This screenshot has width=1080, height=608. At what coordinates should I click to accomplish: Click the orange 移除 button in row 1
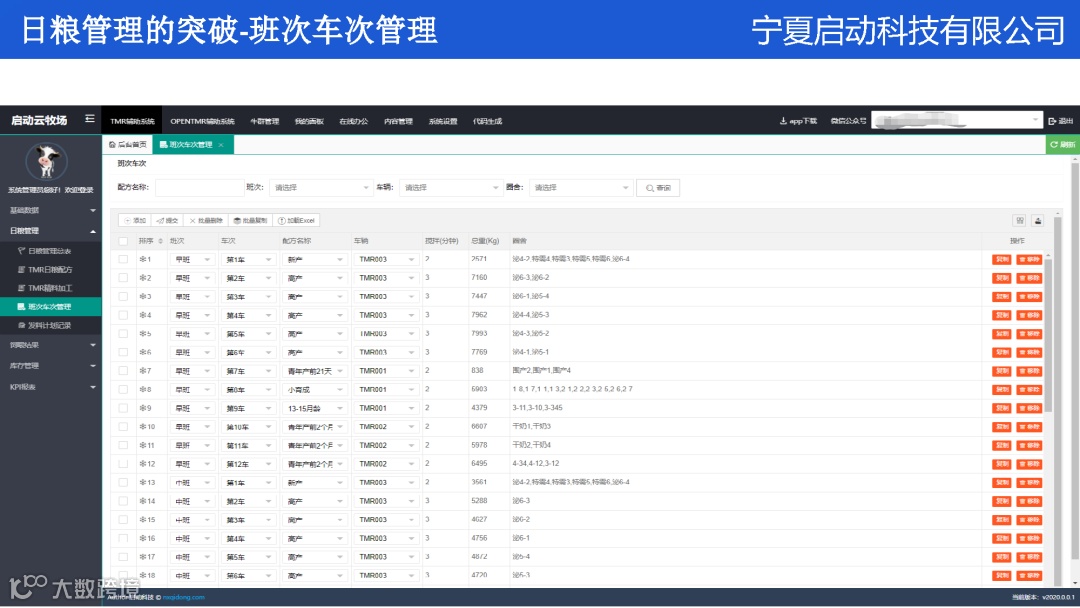(1029, 260)
